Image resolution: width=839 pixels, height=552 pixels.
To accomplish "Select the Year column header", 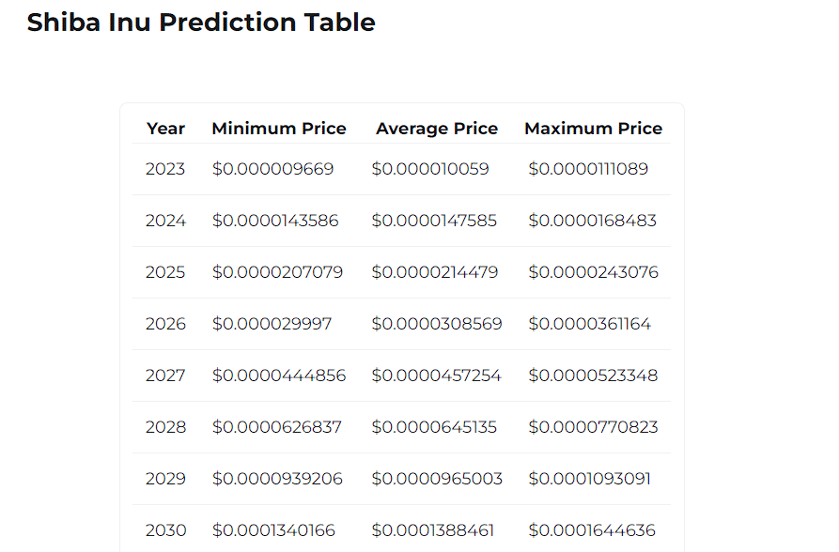I will point(166,128).
